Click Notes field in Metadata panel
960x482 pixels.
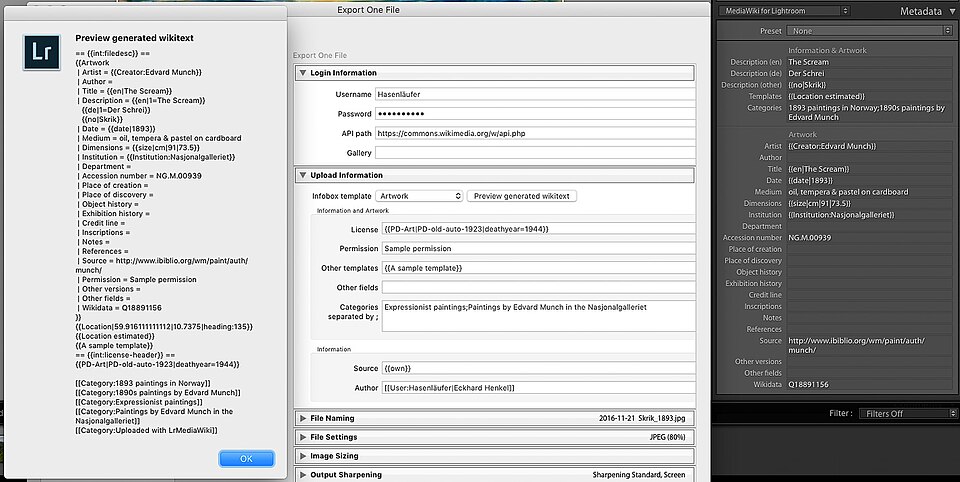point(870,318)
